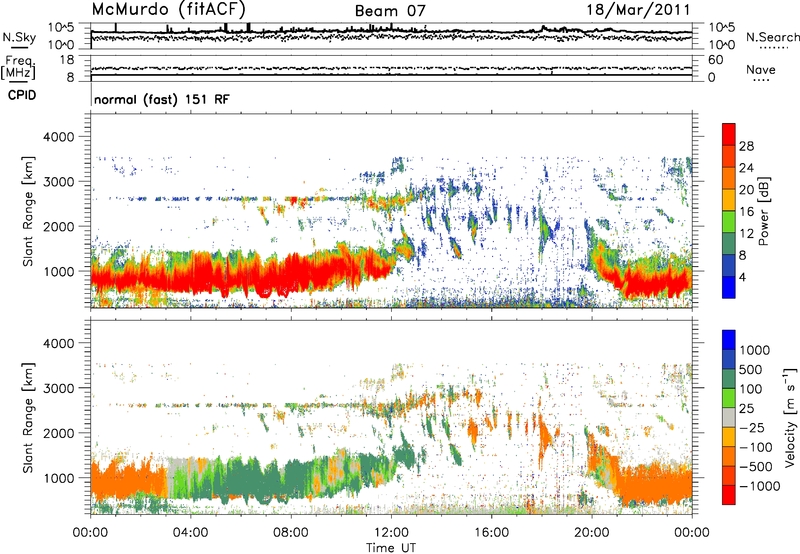
Task: Click the '60' Nave axis tick label
Action: [x=716, y=60]
